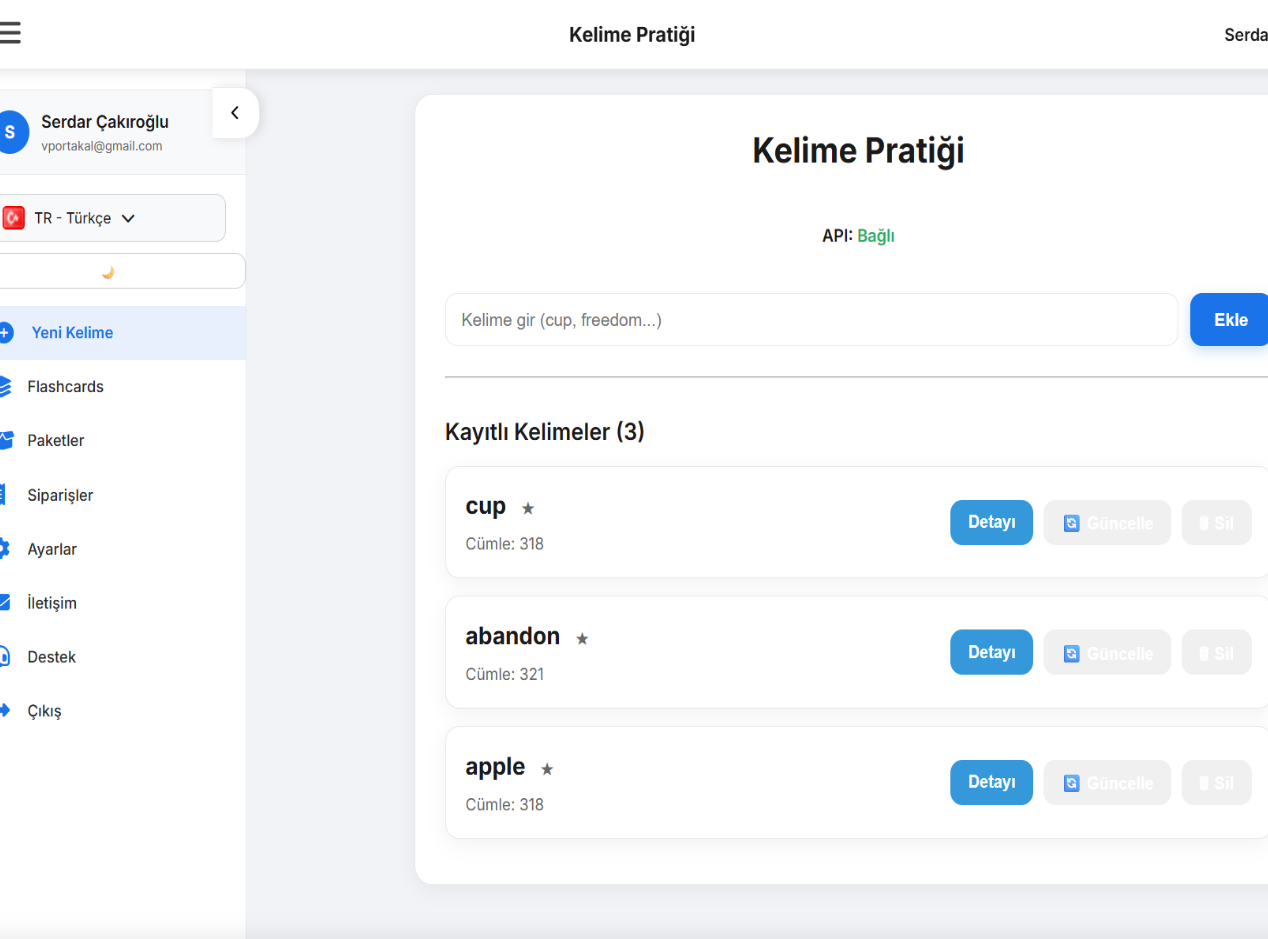This screenshot has height=939, width=1268.
Task: Toggle favorite star next to abandon
Action: click(x=582, y=639)
